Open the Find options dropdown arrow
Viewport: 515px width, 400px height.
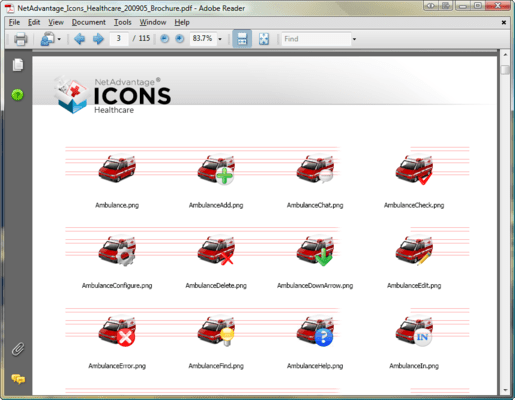tap(354, 39)
